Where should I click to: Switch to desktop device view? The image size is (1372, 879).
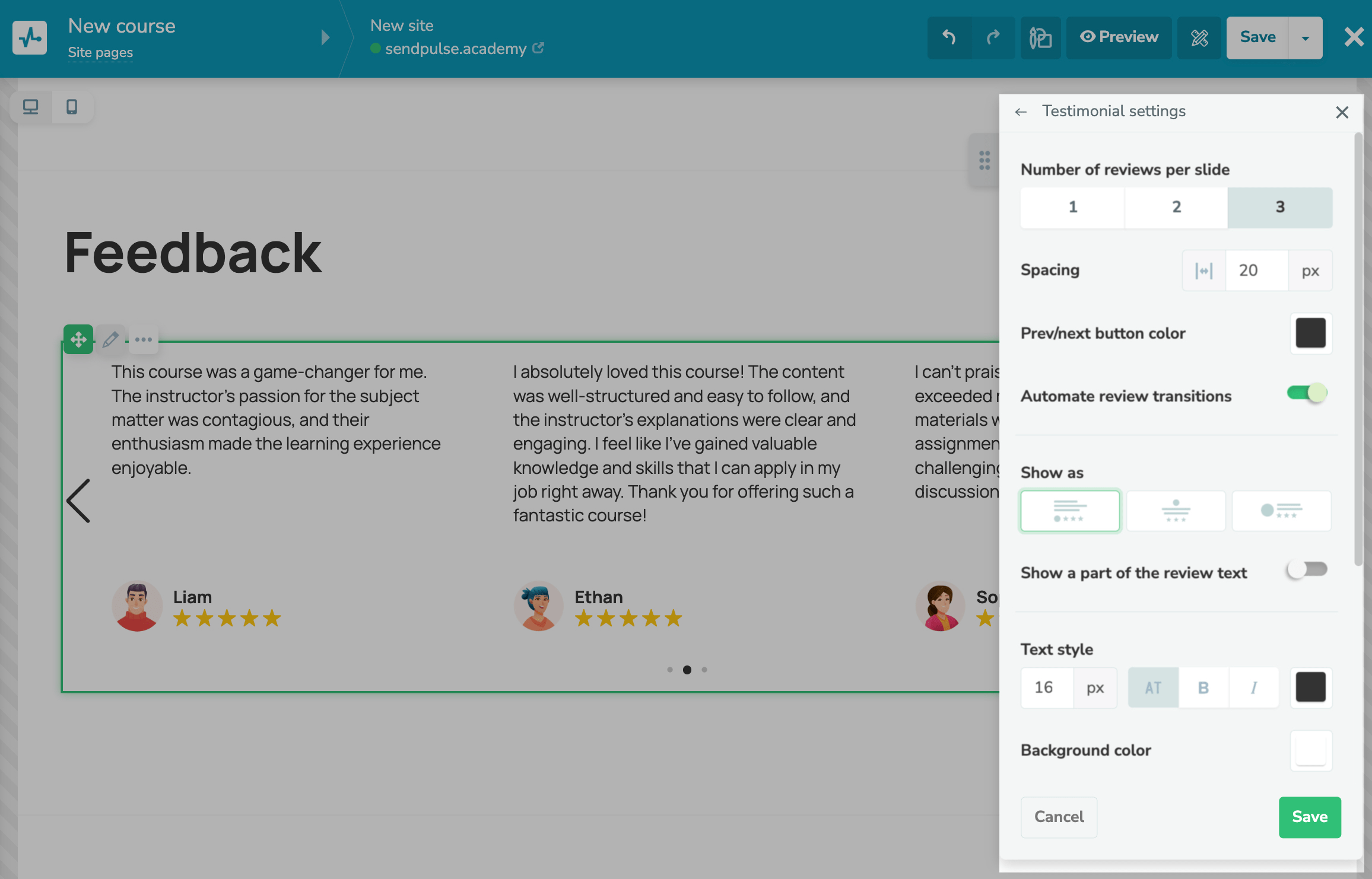(x=31, y=107)
